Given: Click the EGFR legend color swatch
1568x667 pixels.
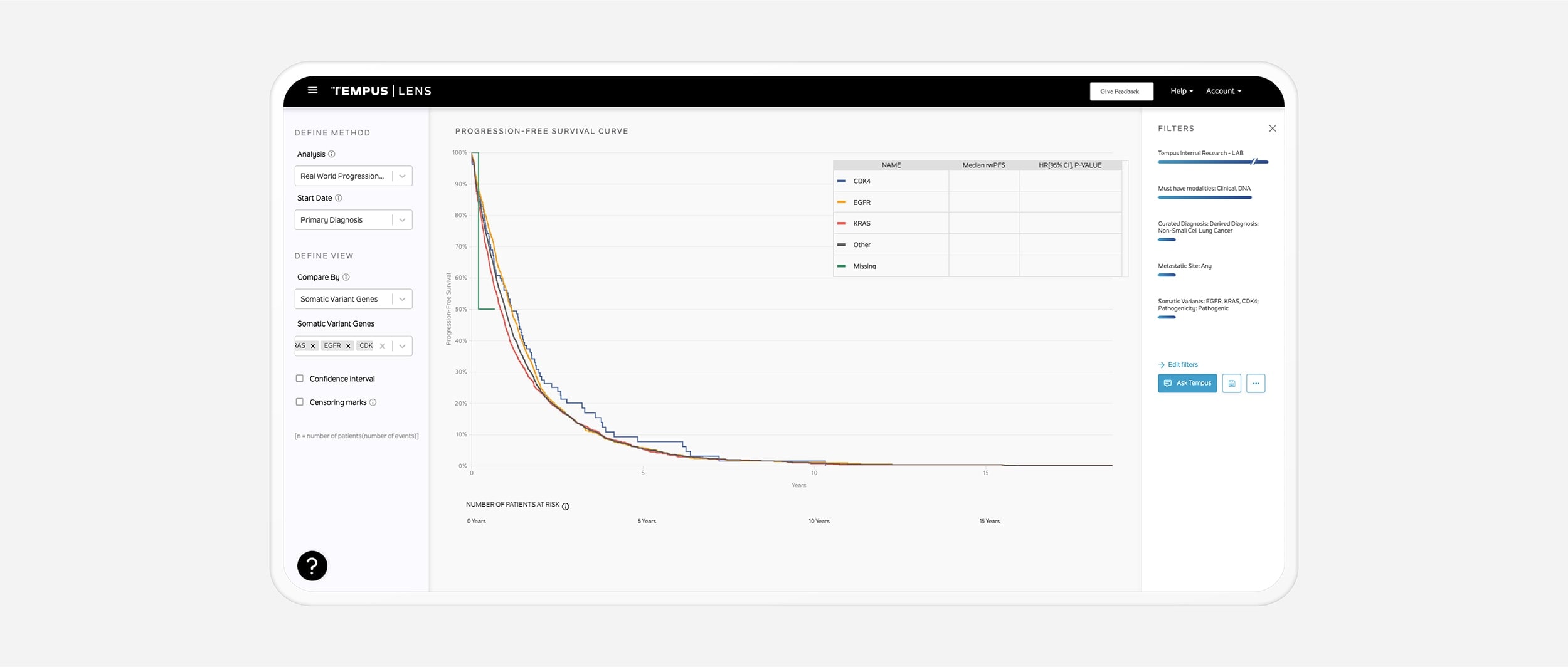Looking at the screenshot, I should 842,202.
